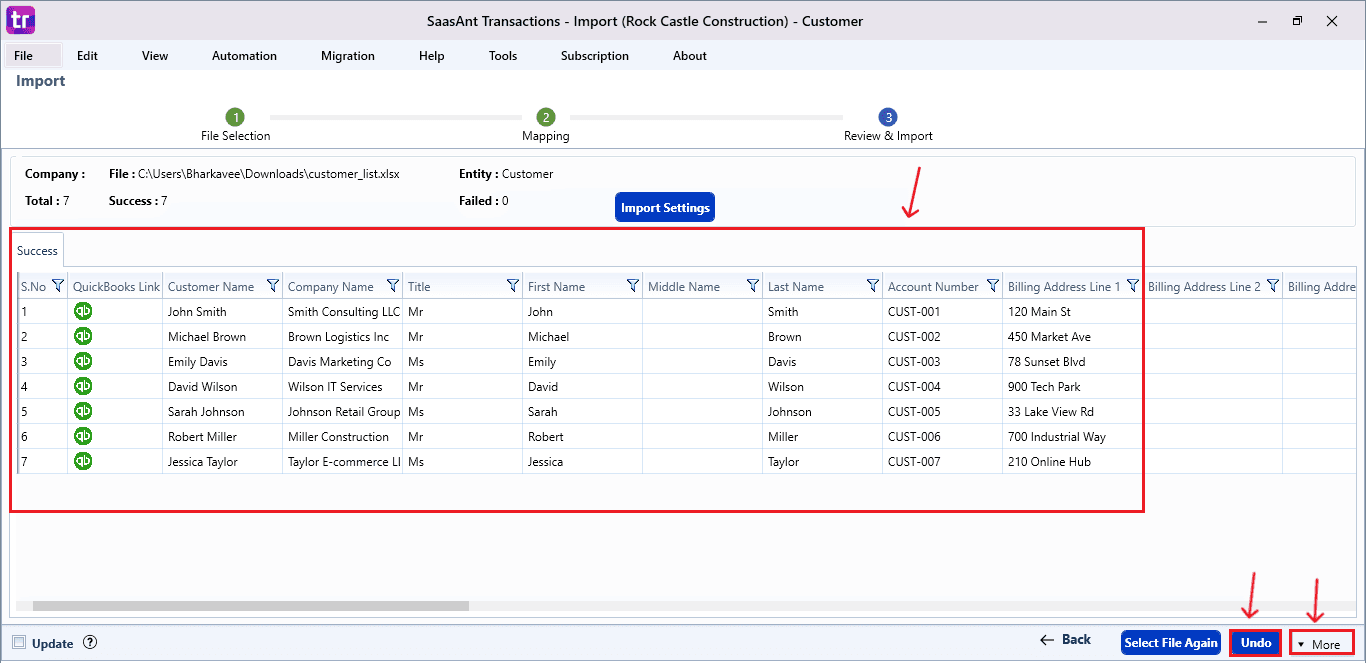Open QuickBooks link for Michael Brown
Viewport: 1366px width, 663px height.
(83, 336)
